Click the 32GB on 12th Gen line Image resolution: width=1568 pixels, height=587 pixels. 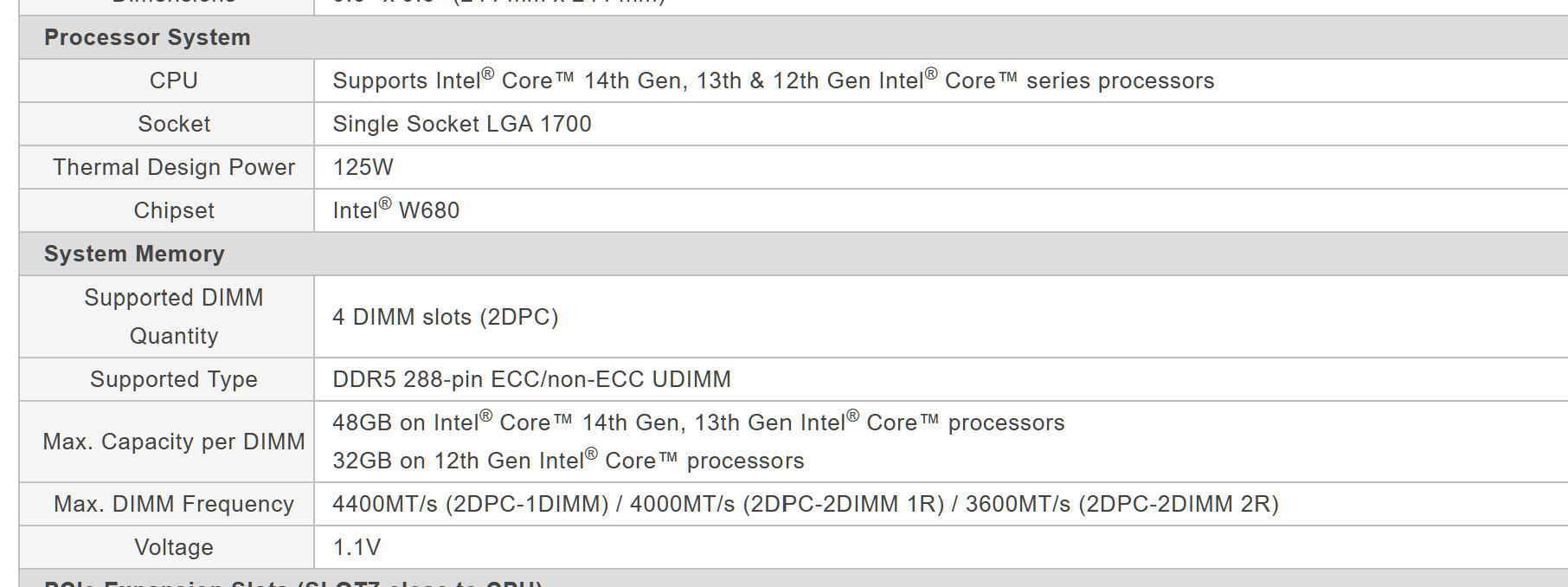tap(568, 461)
